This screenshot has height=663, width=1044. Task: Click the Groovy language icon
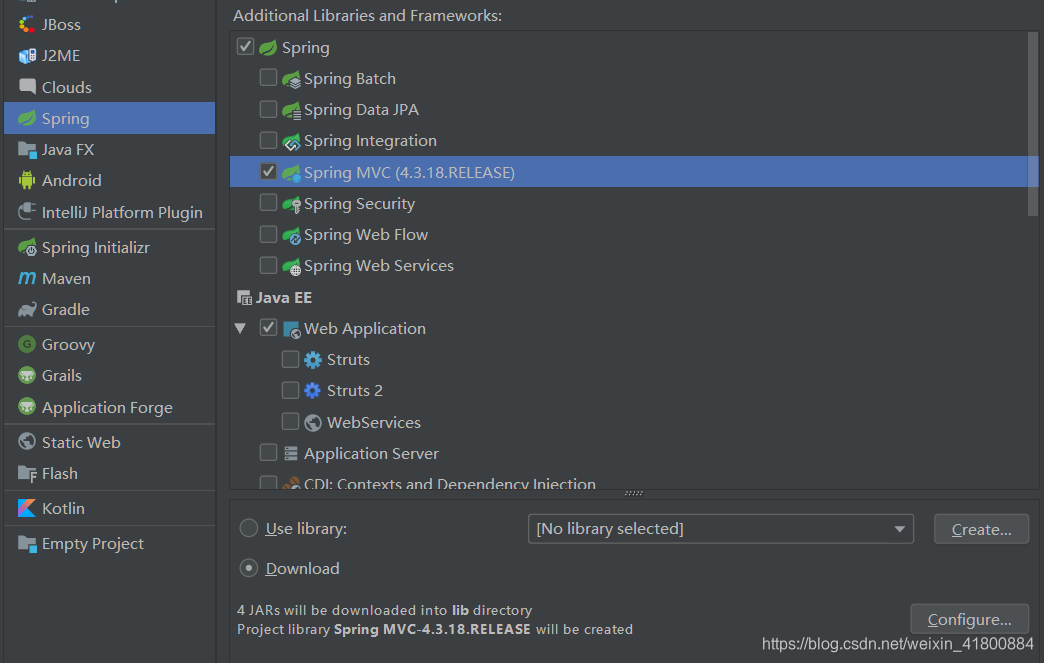coord(27,343)
